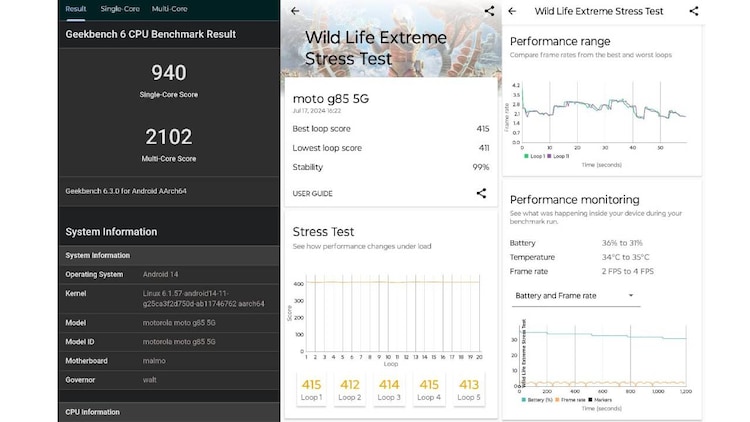Viewport: 750px width, 422px height.
Task: Tap the Loop 1 score card
Action: [x=311, y=389]
